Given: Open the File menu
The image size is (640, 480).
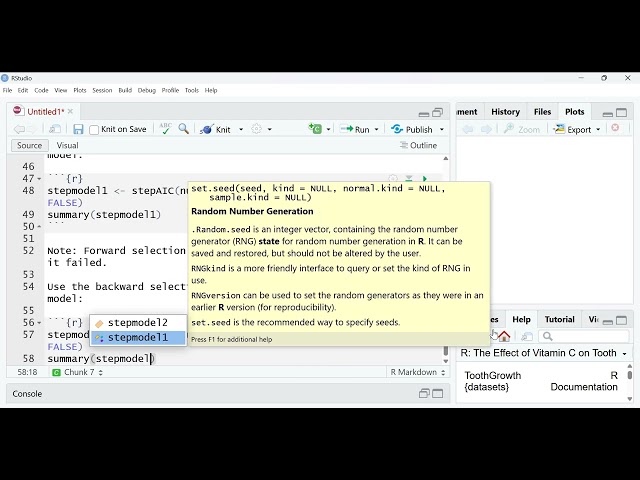Looking at the screenshot, I should 7,90.
